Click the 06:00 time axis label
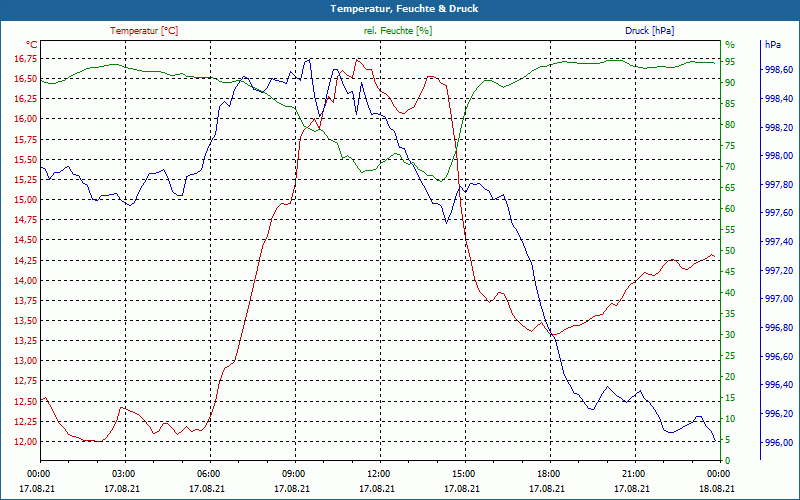Image resolution: width=800 pixels, height=500 pixels. click(x=210, y=474)
